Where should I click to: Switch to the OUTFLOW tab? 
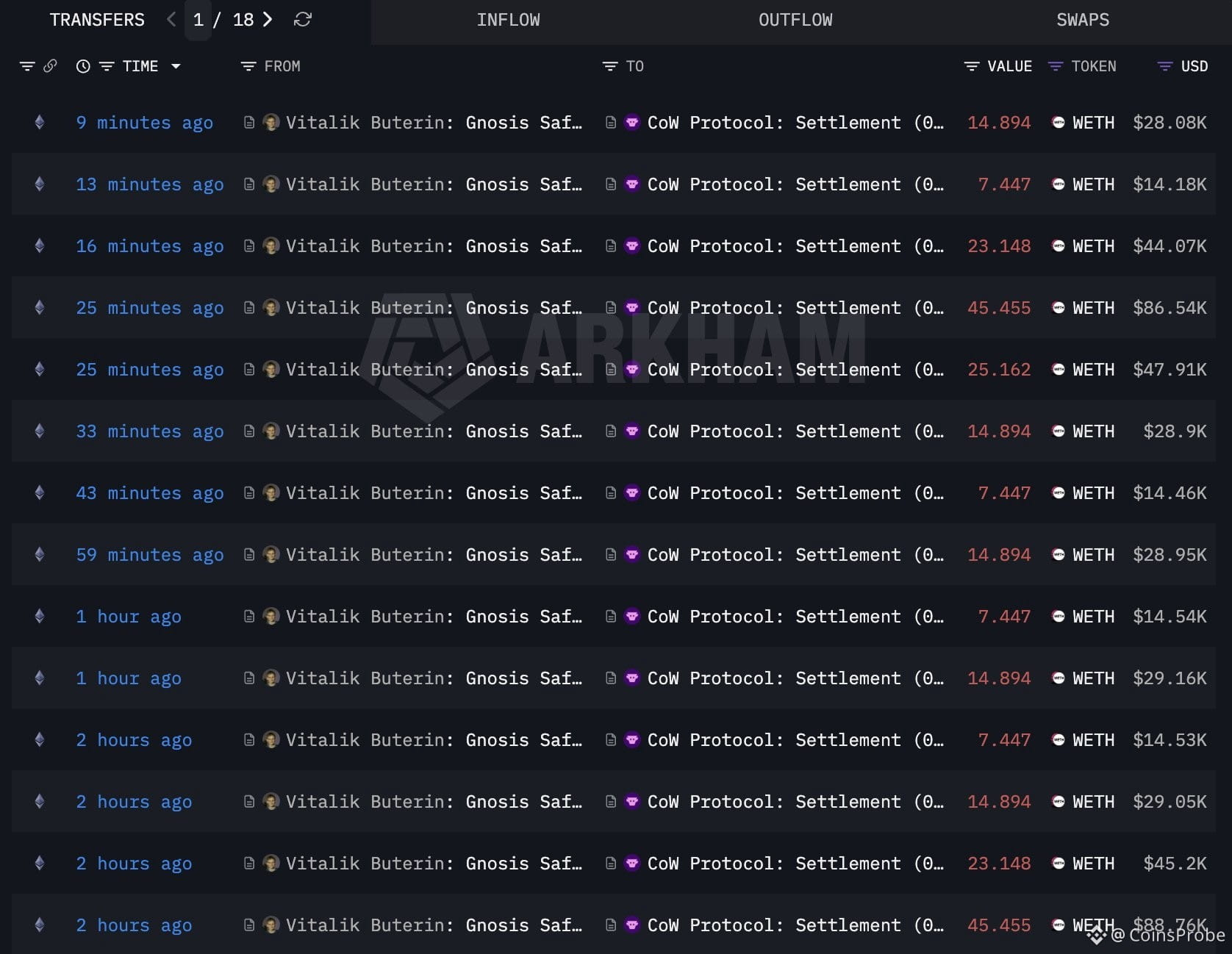(x=795, y=20)
